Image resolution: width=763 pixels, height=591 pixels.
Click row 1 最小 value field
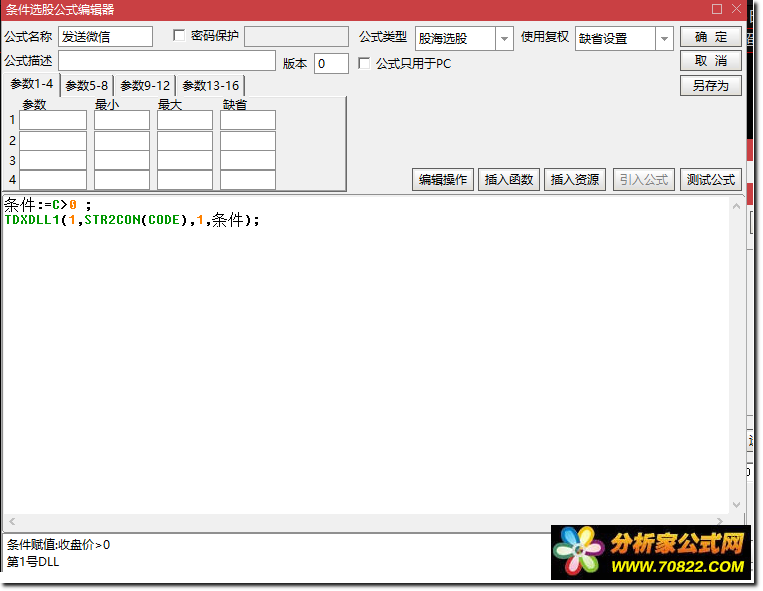click(122, 120)
